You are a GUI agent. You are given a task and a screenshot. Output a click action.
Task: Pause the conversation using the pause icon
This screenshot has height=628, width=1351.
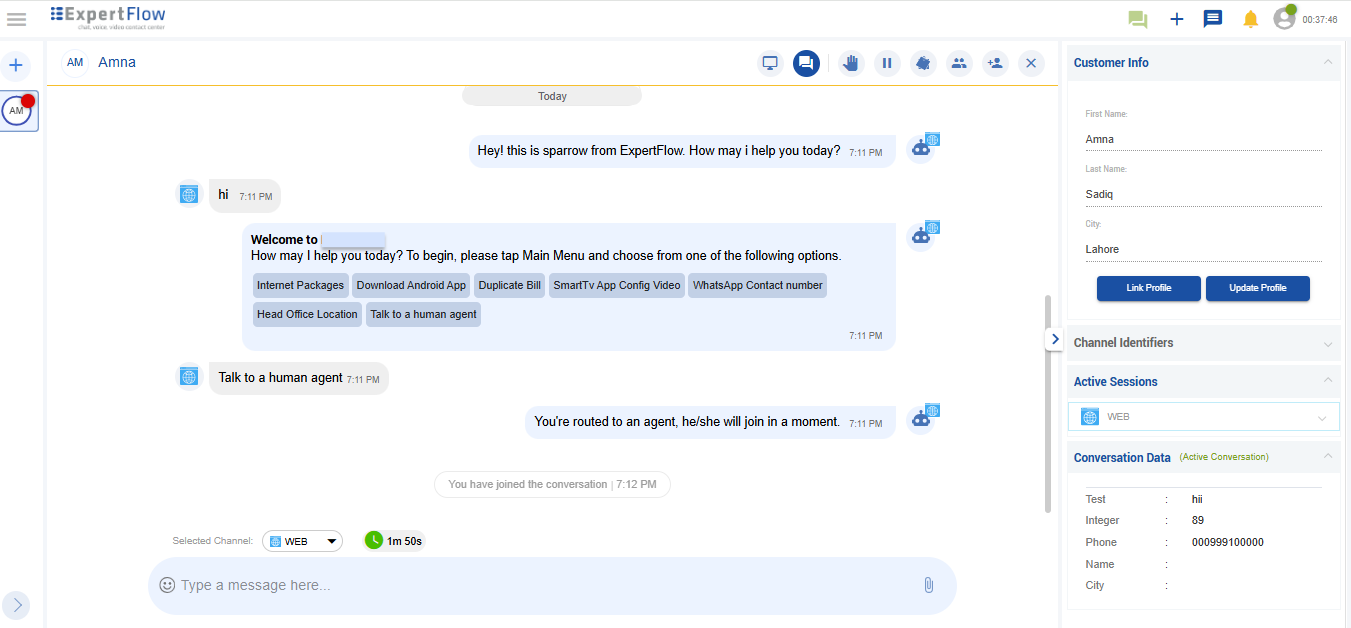point(887,62)
